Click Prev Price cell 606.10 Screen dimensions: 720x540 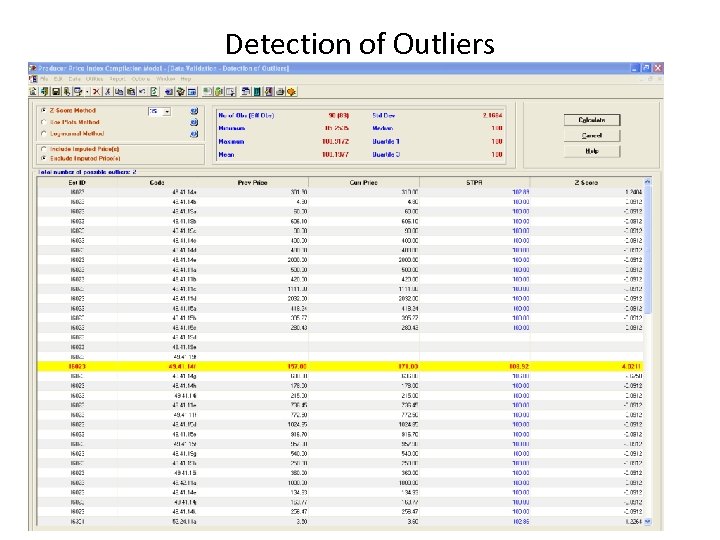(298, 221)
